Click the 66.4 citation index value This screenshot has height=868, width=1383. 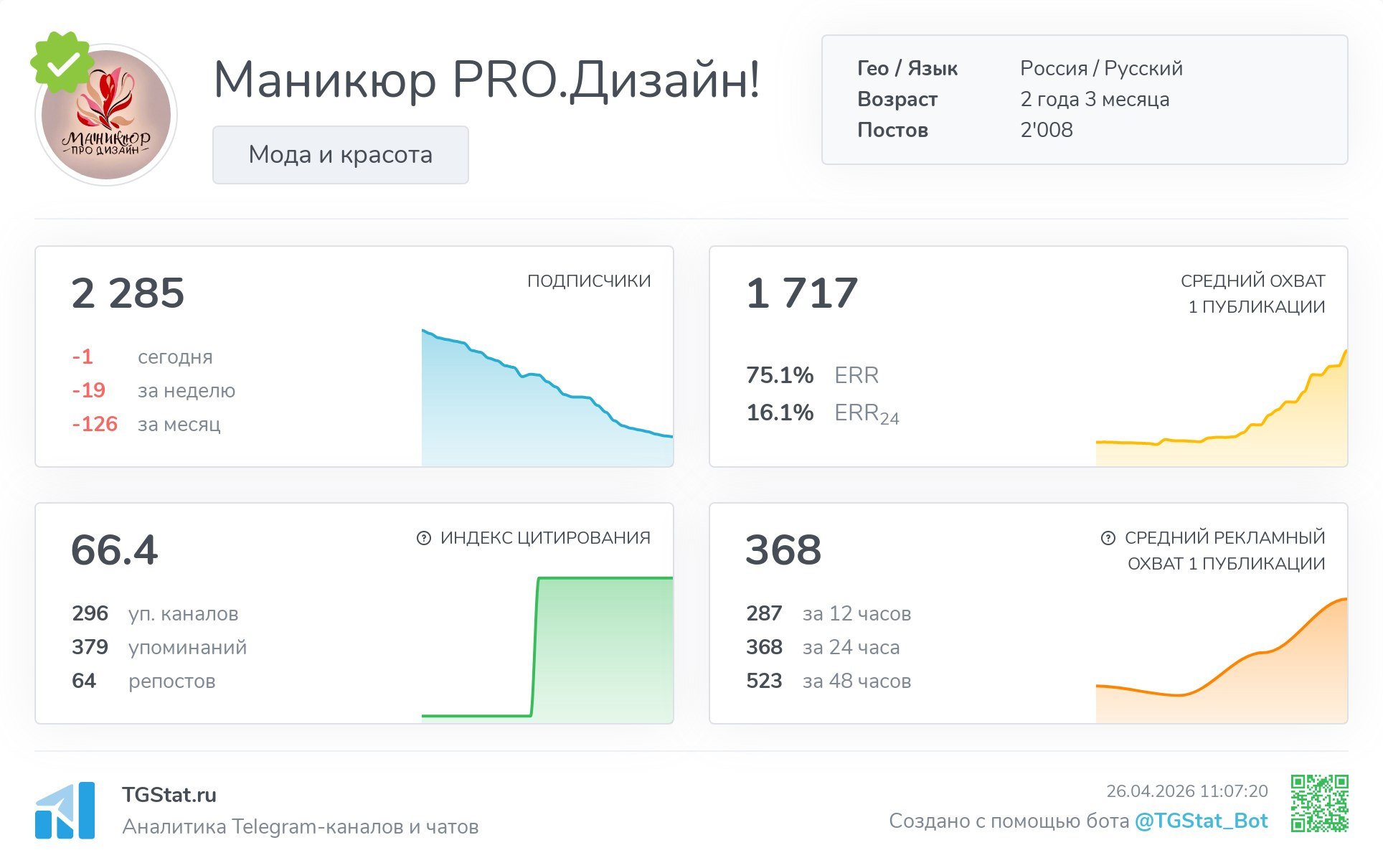(x=114, y=550)
